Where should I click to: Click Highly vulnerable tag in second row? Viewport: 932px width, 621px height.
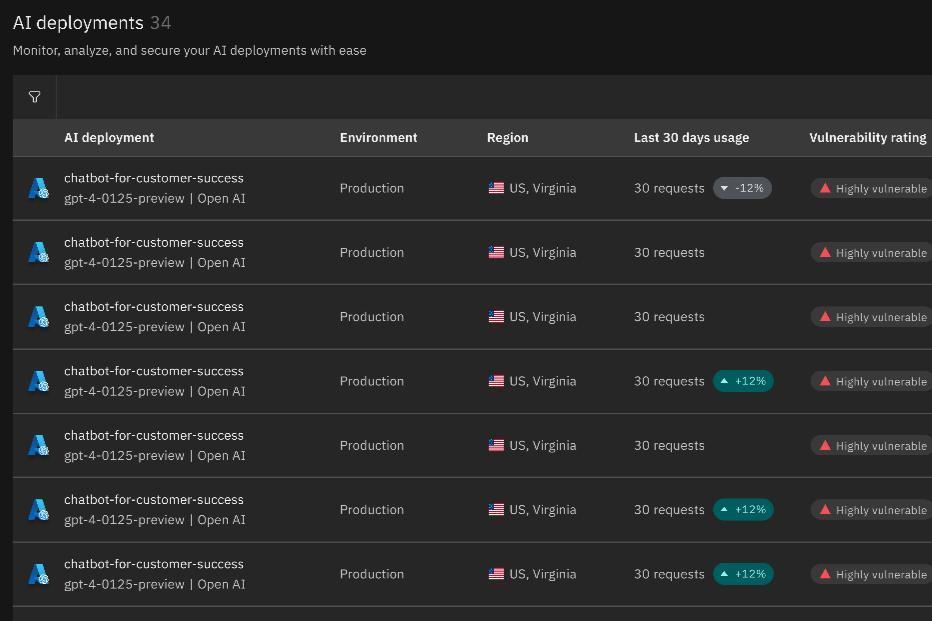click(x=871, y=253)
